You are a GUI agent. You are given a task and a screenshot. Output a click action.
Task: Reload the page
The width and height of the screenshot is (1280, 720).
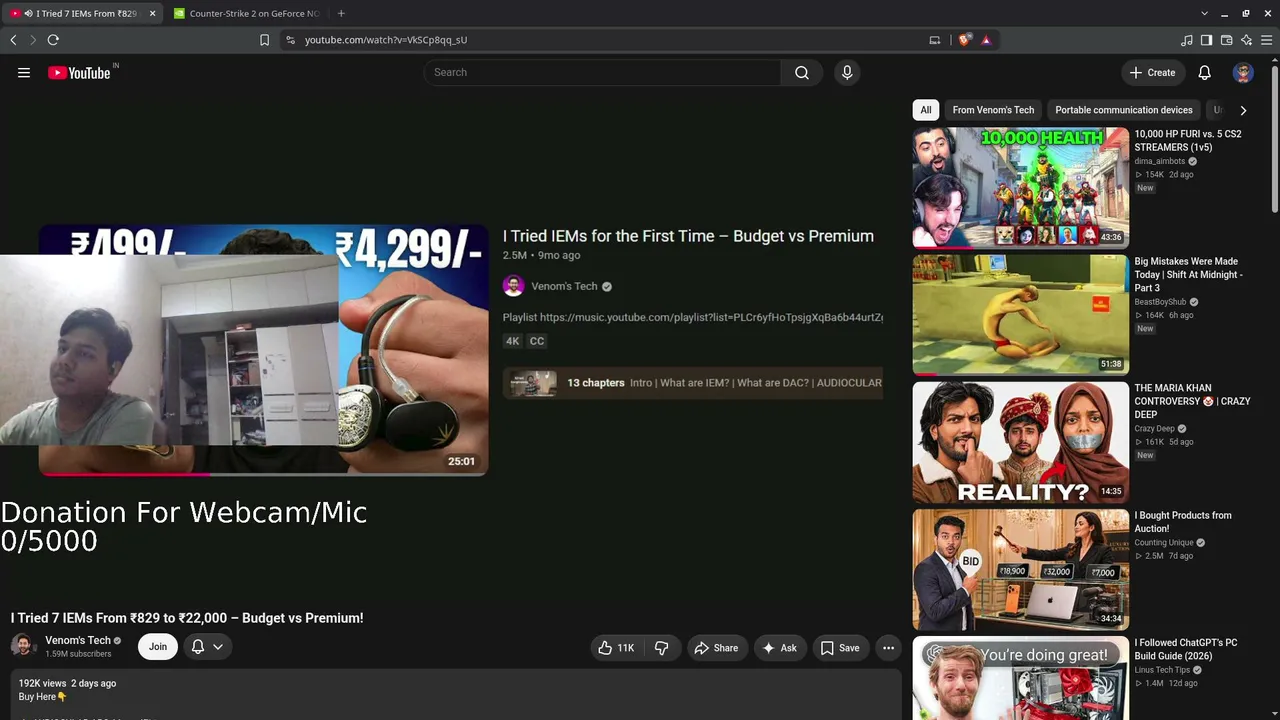[53, 40]
